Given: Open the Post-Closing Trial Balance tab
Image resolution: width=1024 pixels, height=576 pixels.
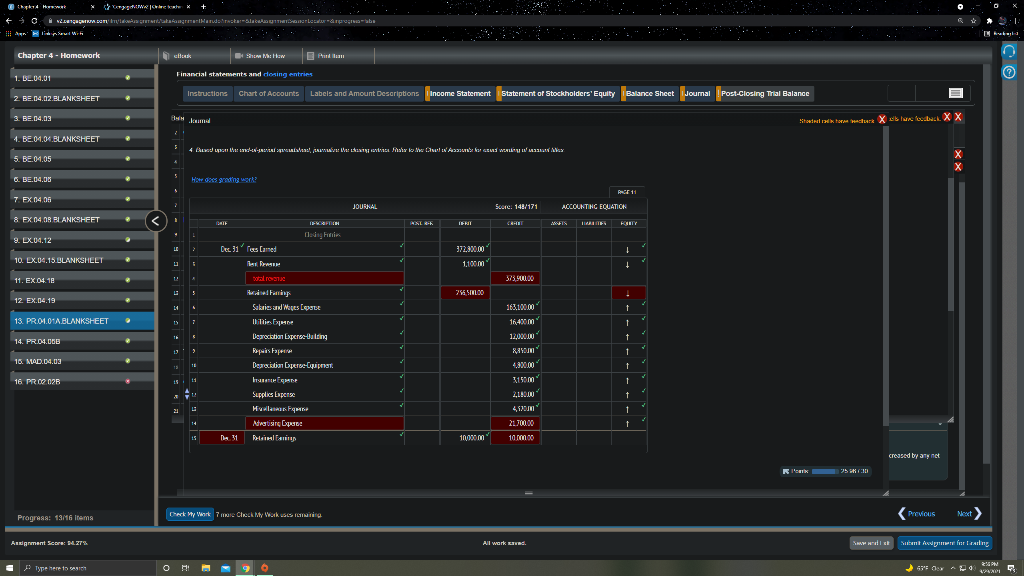Looking at the screenshot, I should click(x=765, y=93).
